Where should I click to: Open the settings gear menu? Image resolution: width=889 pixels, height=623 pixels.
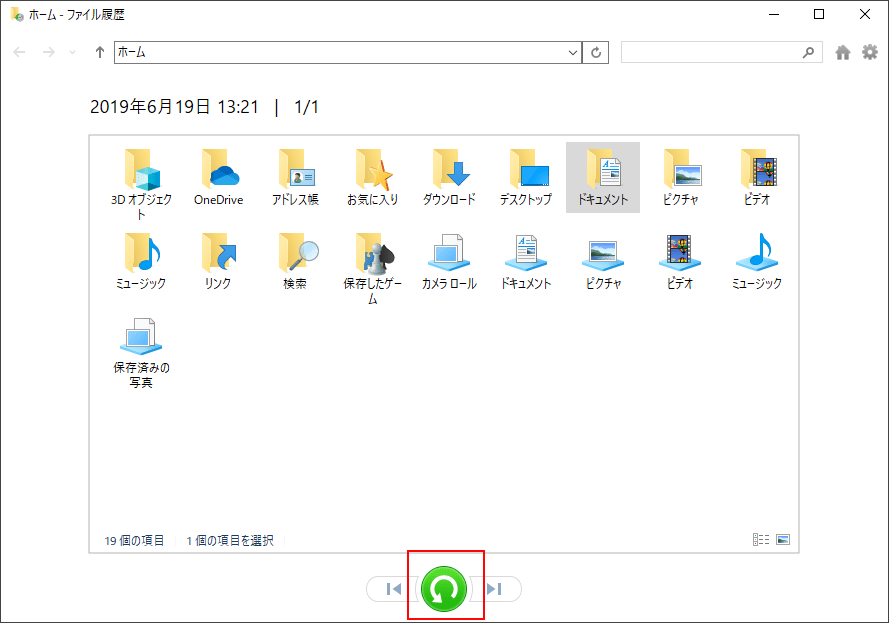click(x=870, y=53)
